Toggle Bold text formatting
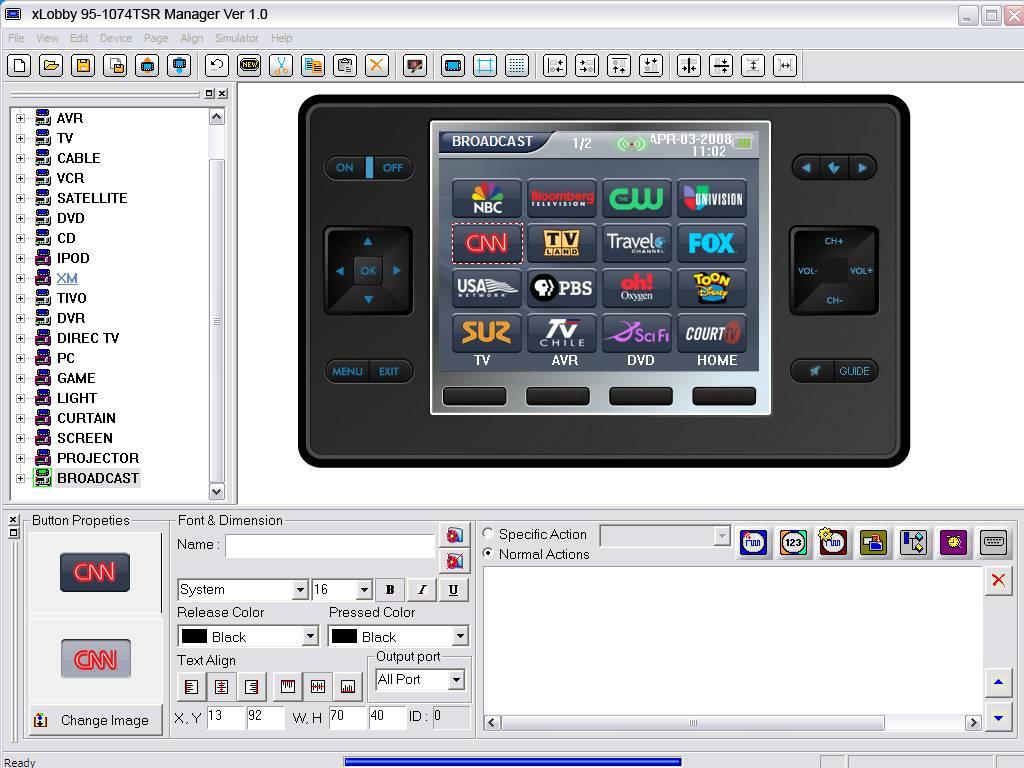 pos(390,590)
